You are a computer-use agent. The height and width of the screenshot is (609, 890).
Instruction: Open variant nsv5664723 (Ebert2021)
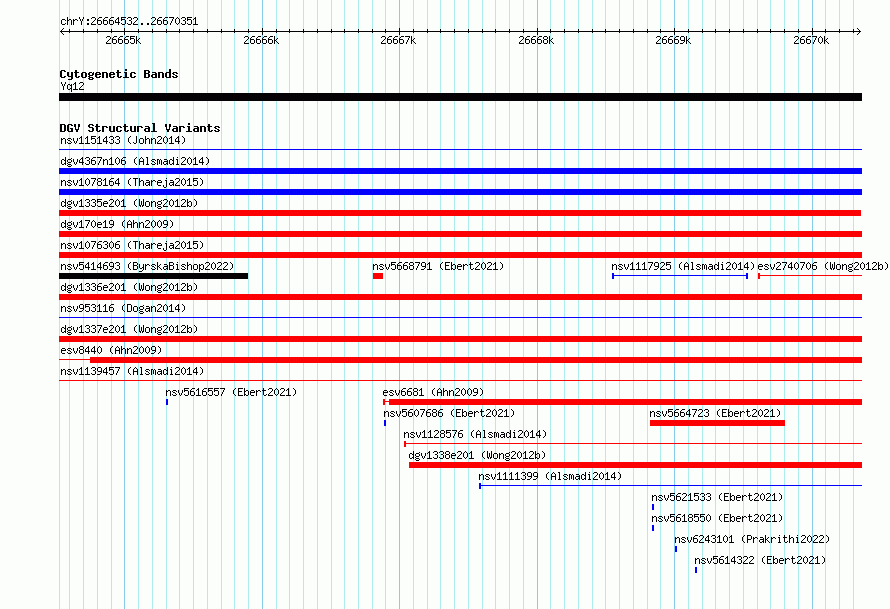[715, 413]
